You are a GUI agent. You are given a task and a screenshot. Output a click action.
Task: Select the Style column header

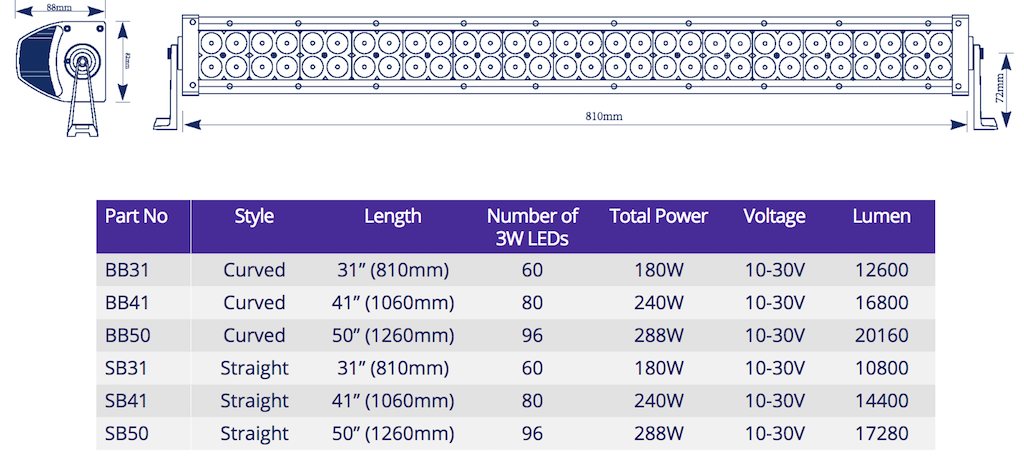pyautogui.click(x=254, y=216)
